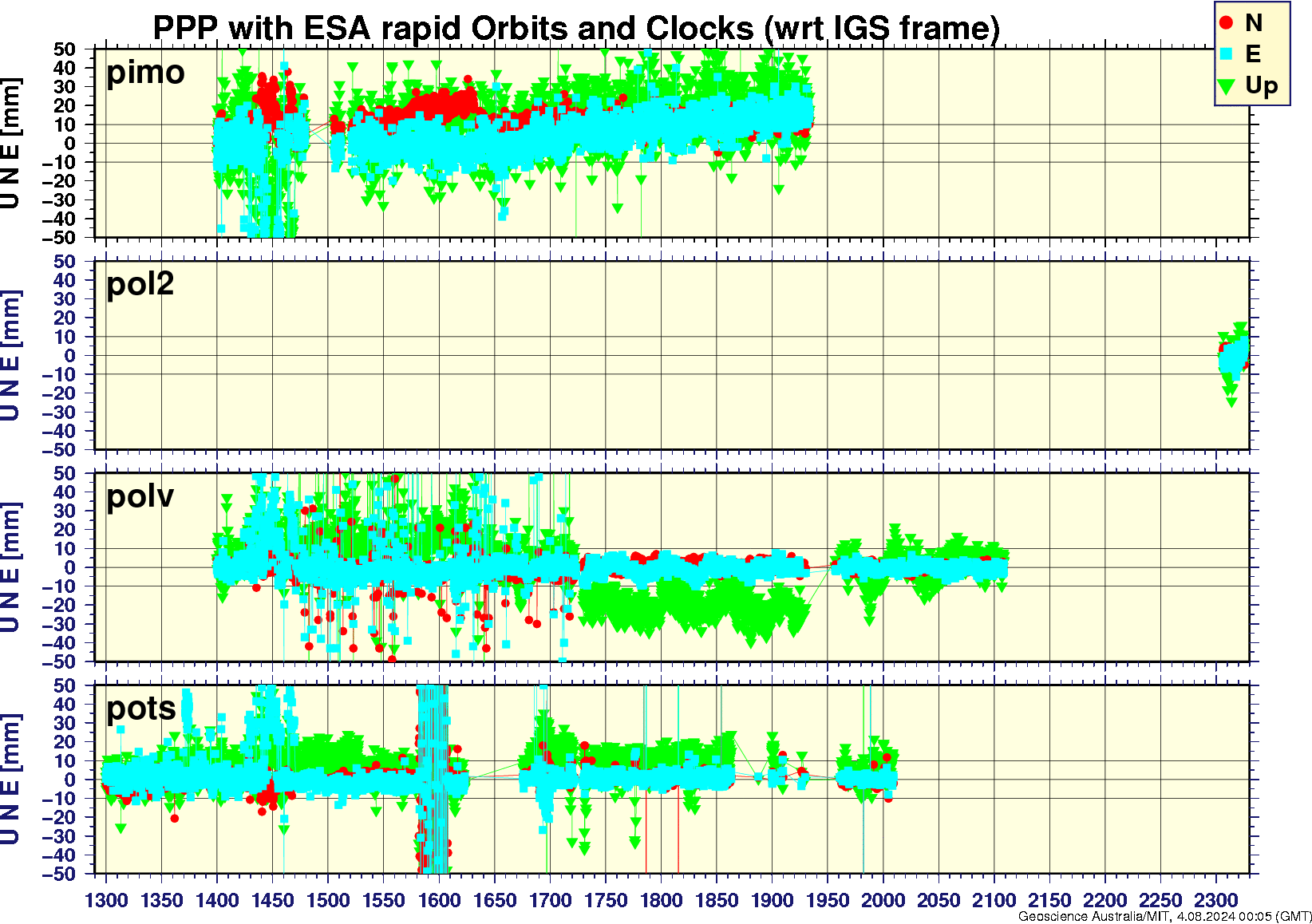Click x-axis tick label 2250
The height and width of the screenshot is (924, 1312).
[x=1160, y=900]
